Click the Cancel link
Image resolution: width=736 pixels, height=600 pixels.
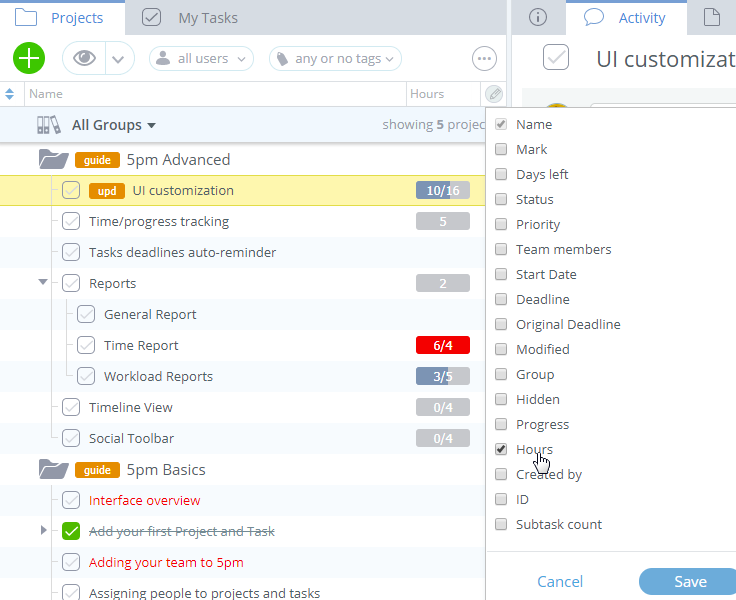pos(560,582)
